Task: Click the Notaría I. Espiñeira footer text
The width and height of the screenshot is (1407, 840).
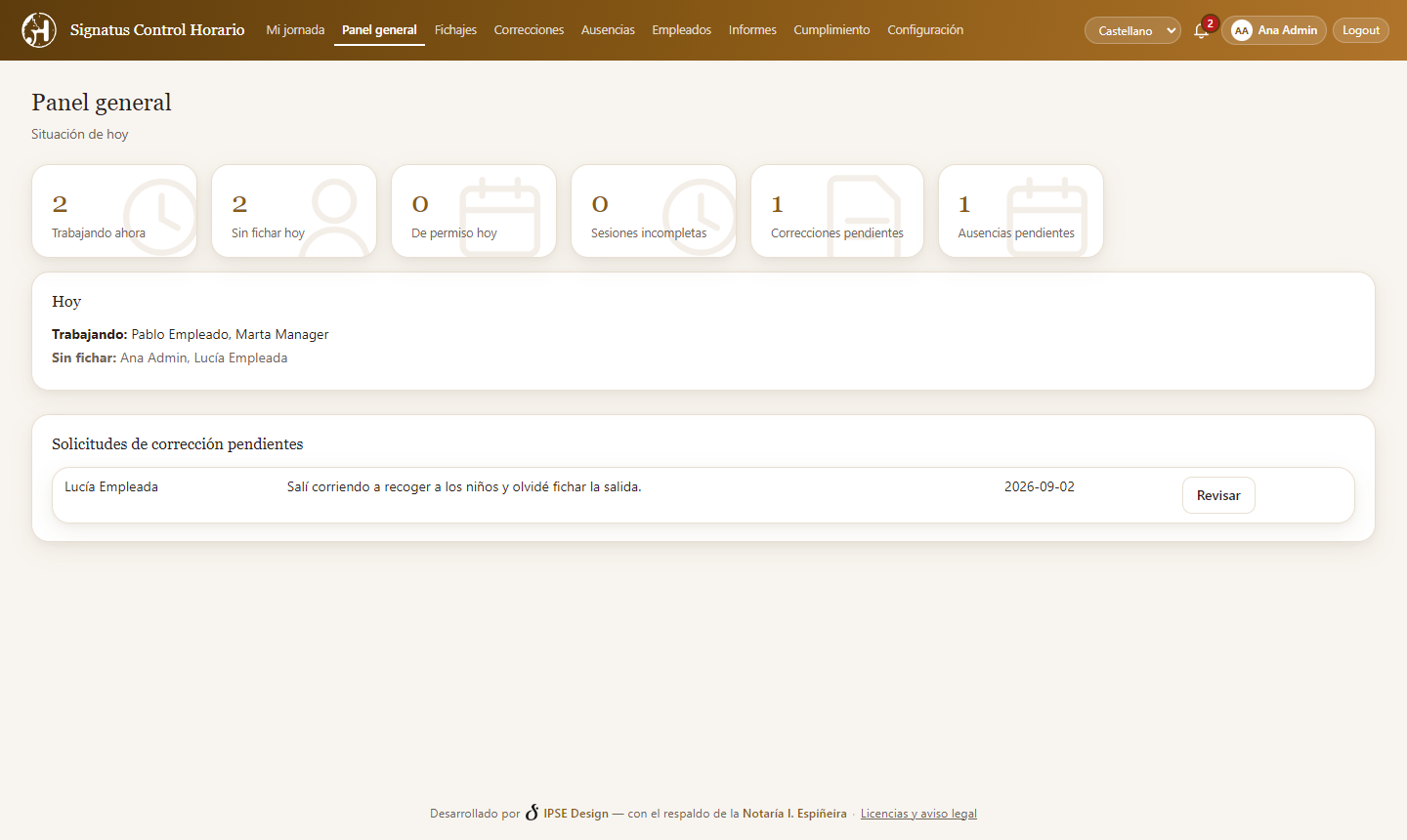Action: point(794,814)
